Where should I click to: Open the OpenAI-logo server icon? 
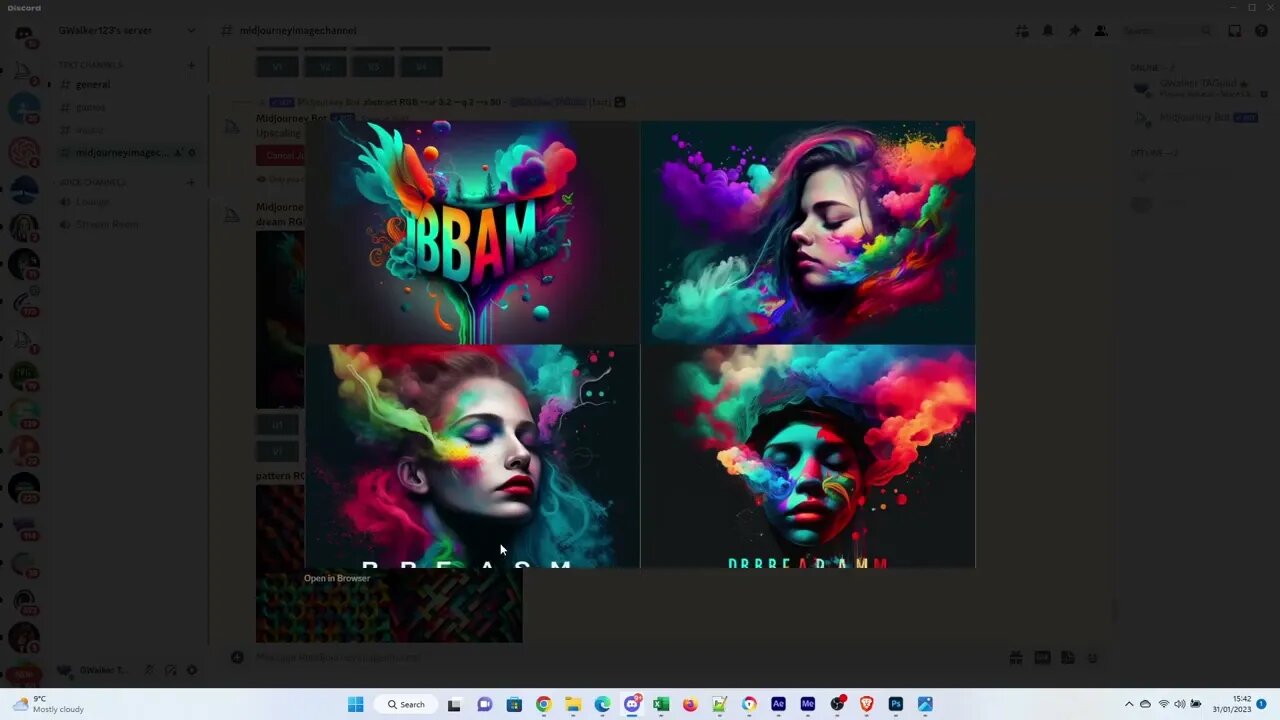(x=24, y=152)
